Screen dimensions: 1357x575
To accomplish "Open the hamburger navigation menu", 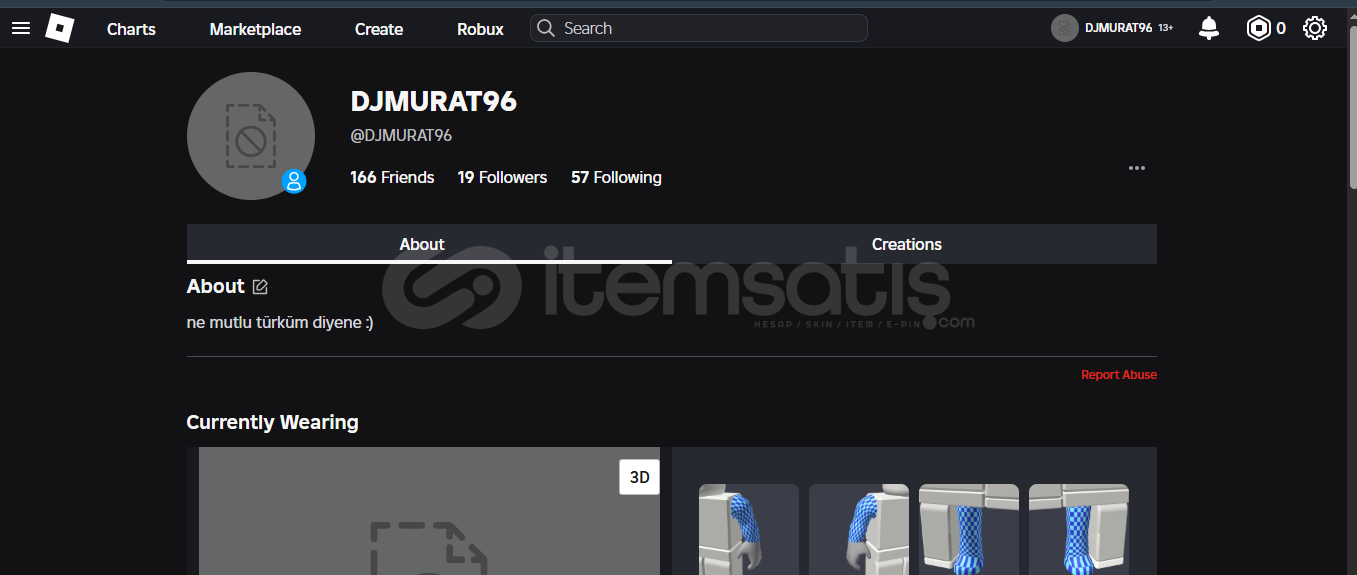I will coord(21,29).
